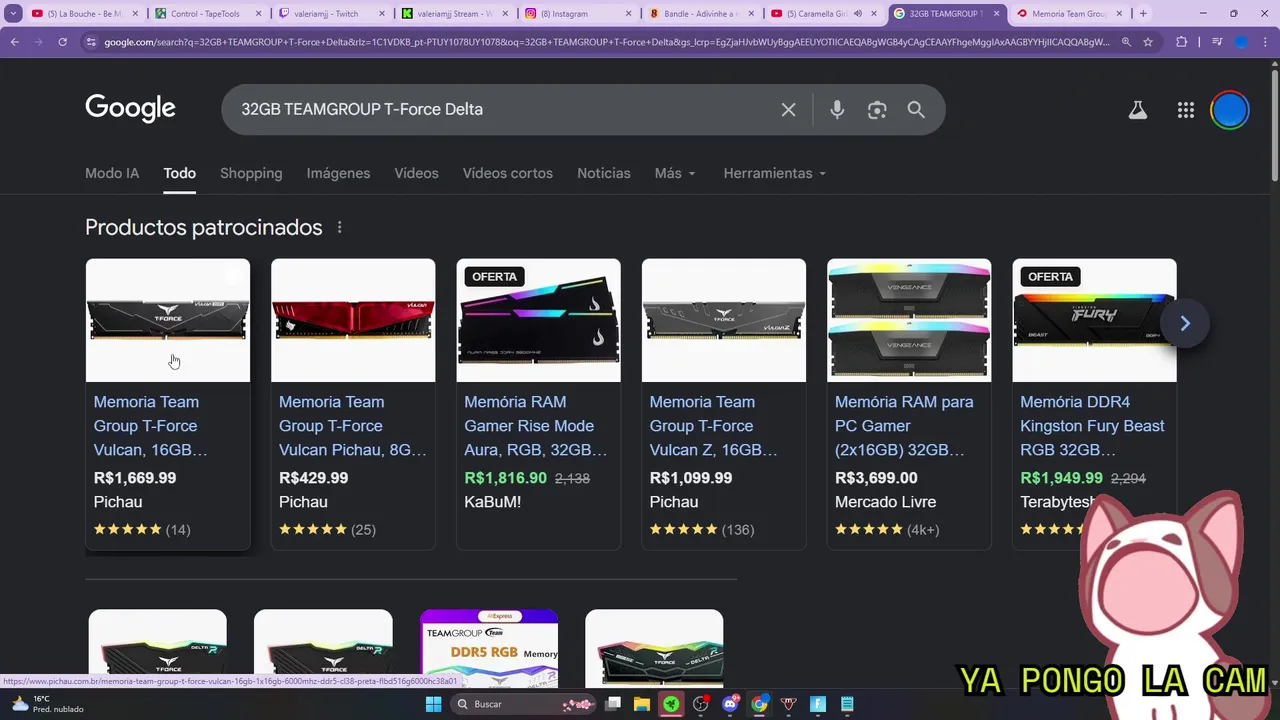Image resolution: width=1280 pixels, height=720 pixels.
Task: Click the R$1,669.99 price
Action: pos(135,478)
